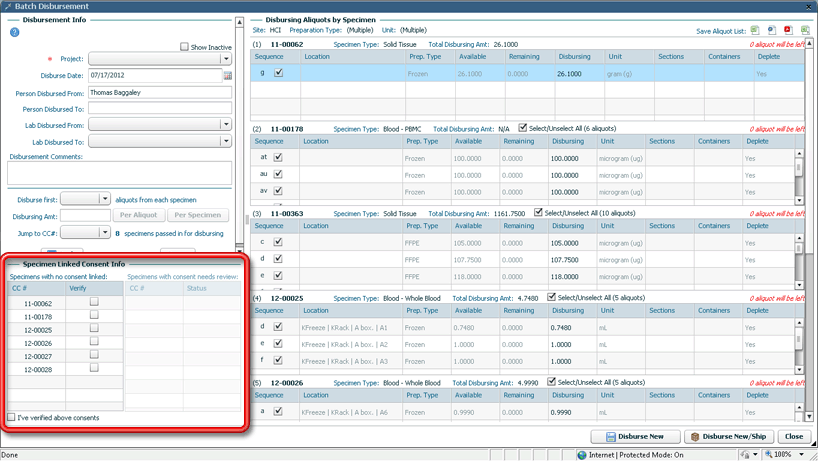The width and height of the screenshot is (818, 461).
Task: Click the Close button
Action: coord(794,436)
